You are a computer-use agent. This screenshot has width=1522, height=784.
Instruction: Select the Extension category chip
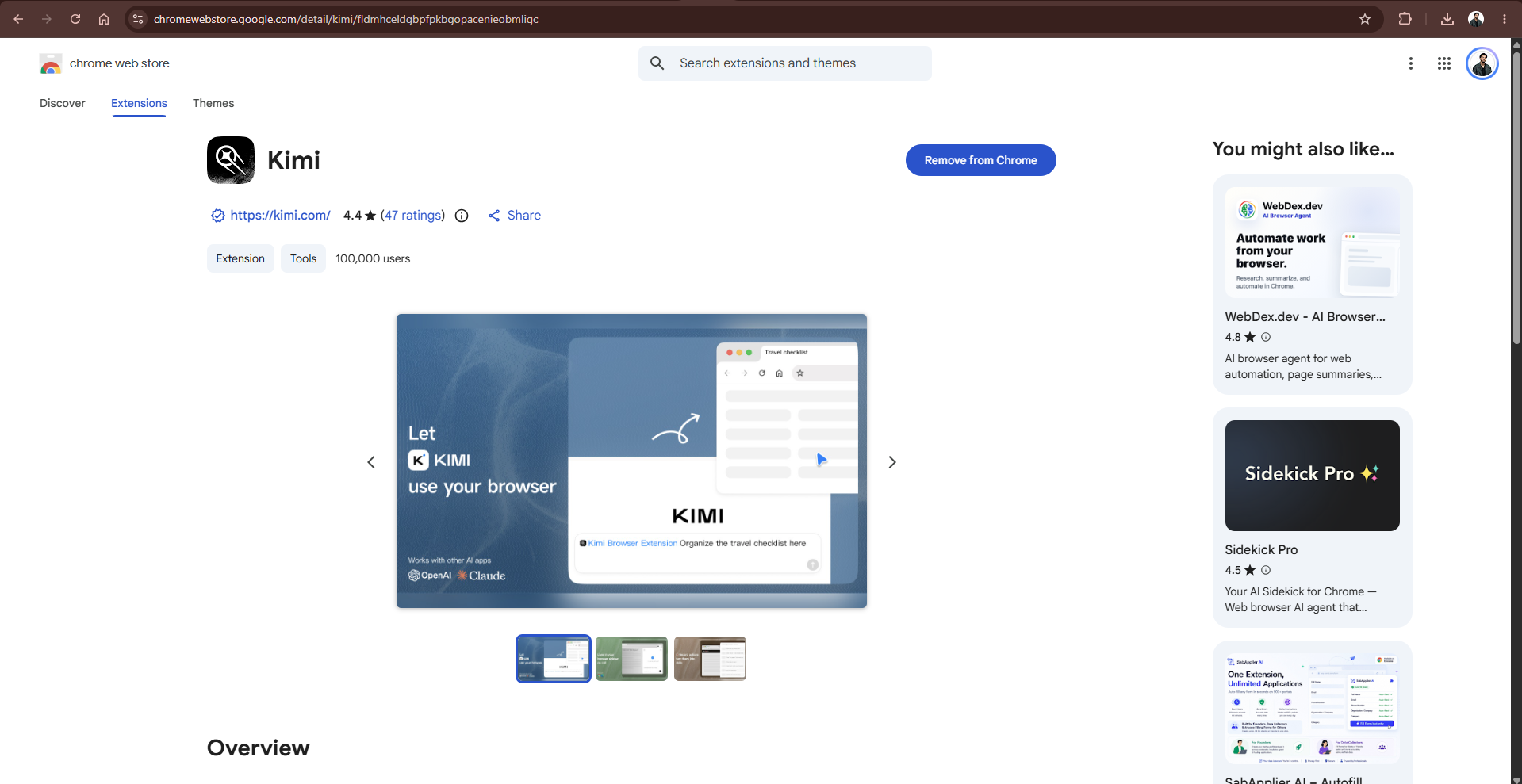coord(240,258)
